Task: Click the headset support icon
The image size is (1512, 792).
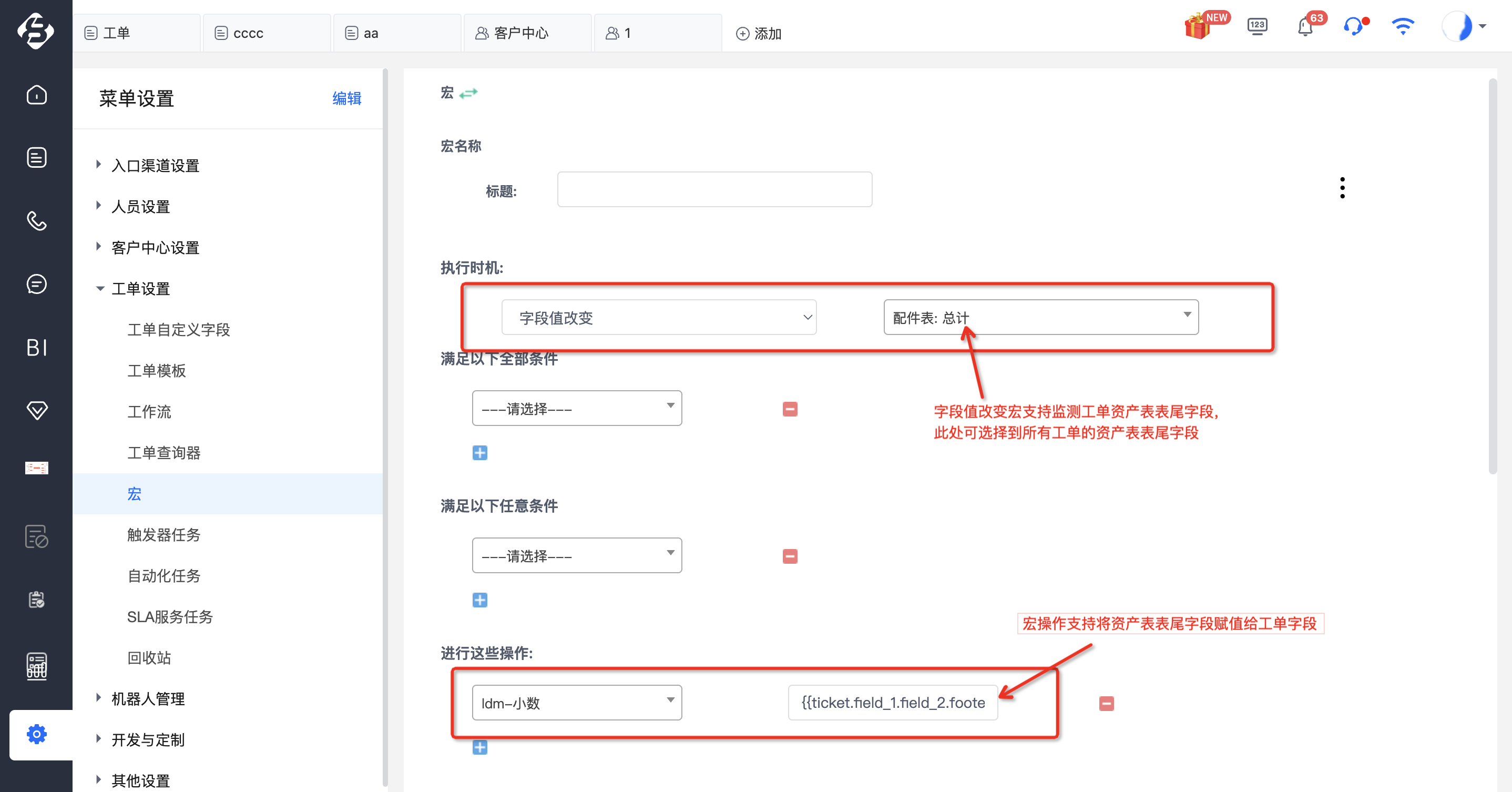Action: 1353,27
